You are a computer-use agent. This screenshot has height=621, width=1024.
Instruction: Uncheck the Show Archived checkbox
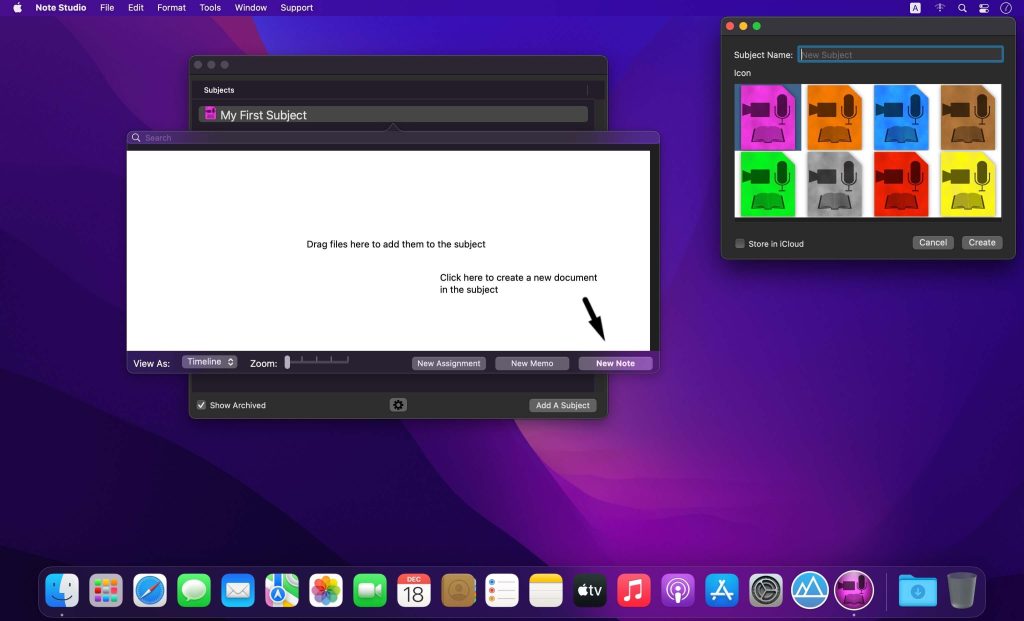201,405
